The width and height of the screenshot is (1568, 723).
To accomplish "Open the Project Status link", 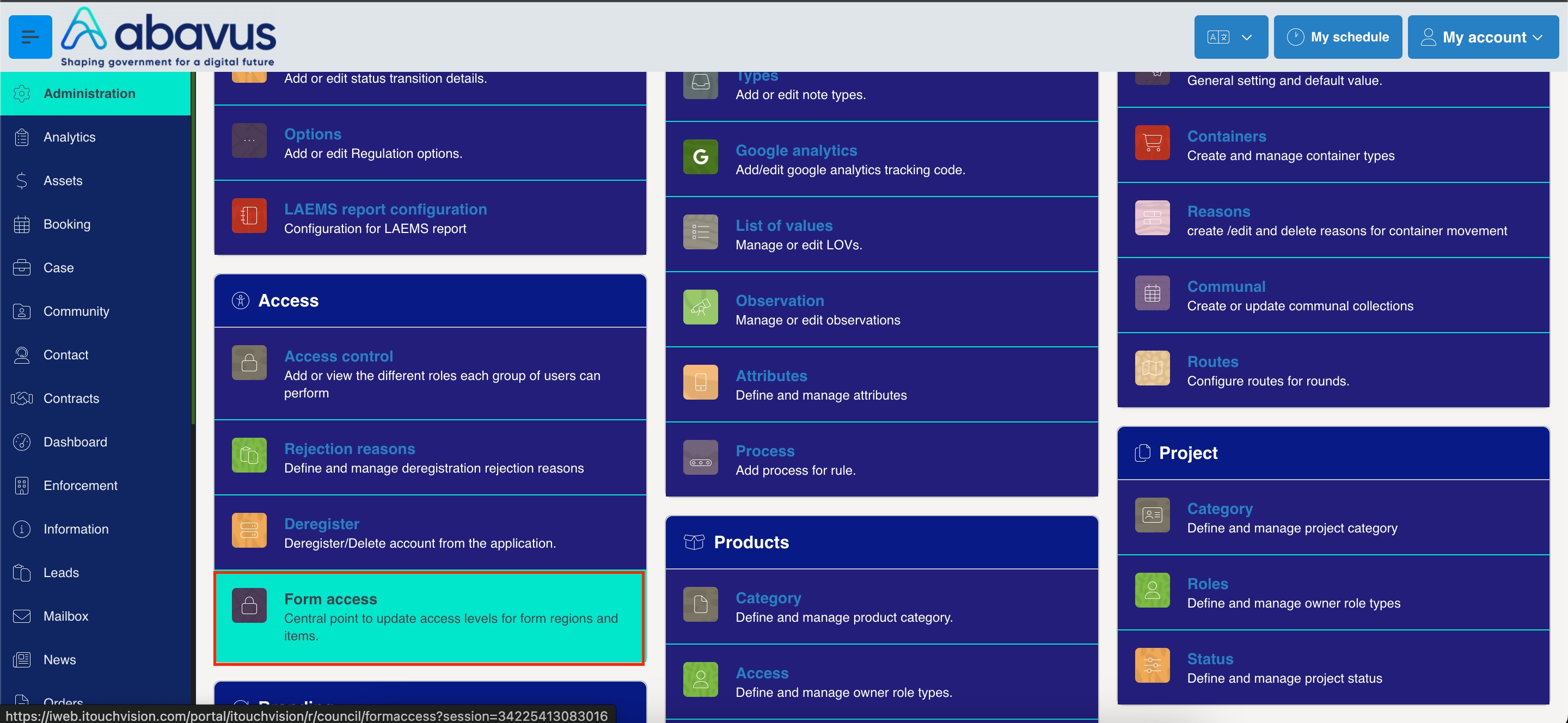I will point(1210,659).
